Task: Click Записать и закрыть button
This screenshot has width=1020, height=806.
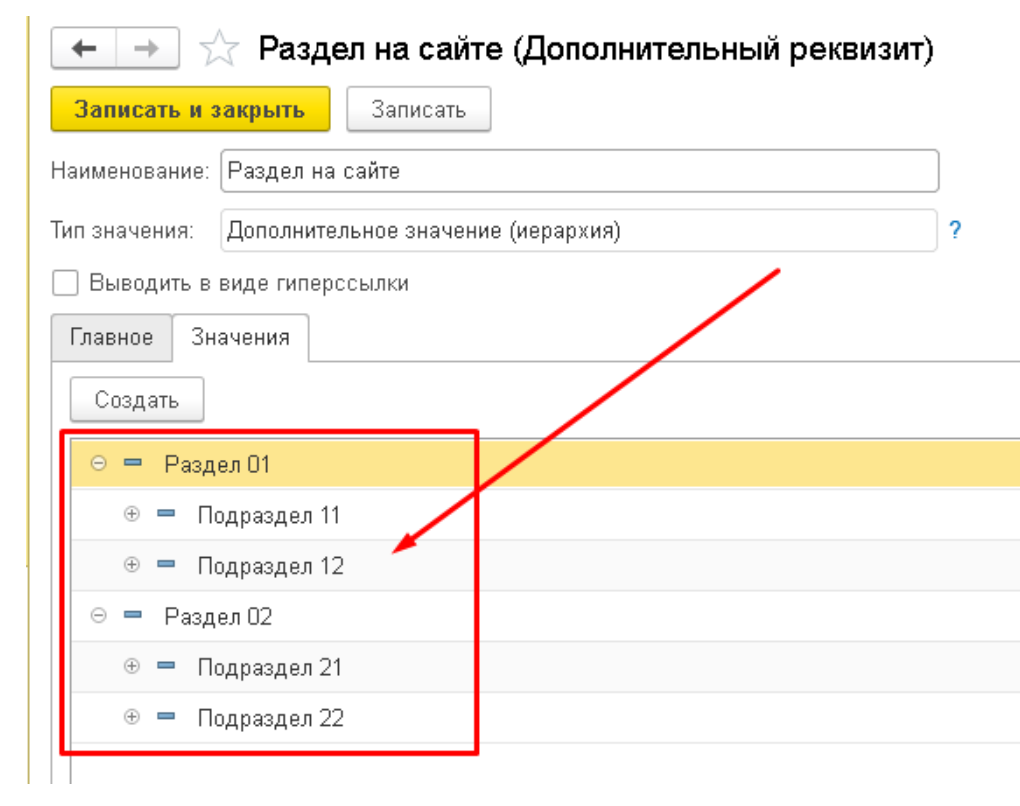Action: [190, 109]
